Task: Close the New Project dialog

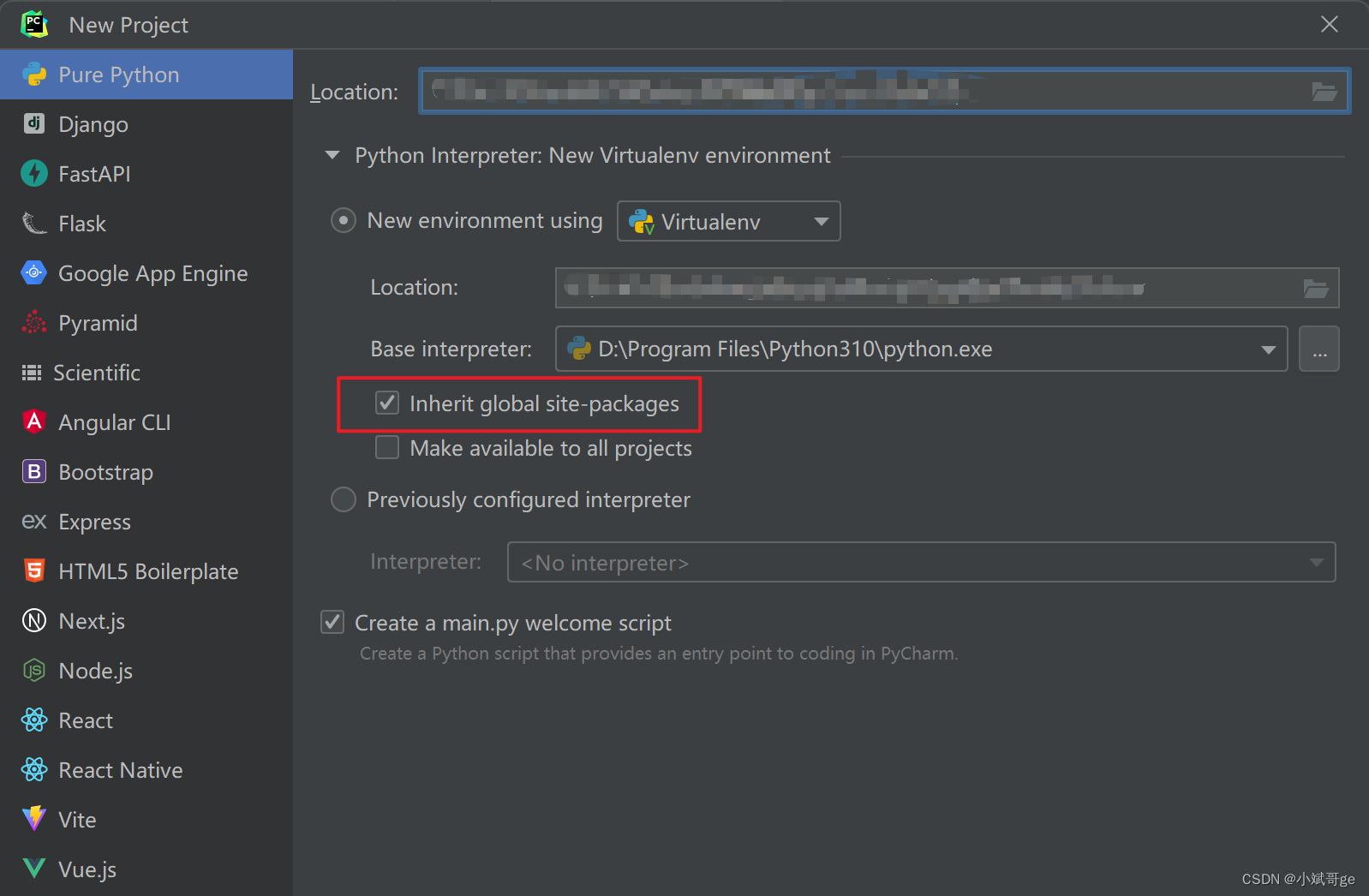Action: (1330, 24)
